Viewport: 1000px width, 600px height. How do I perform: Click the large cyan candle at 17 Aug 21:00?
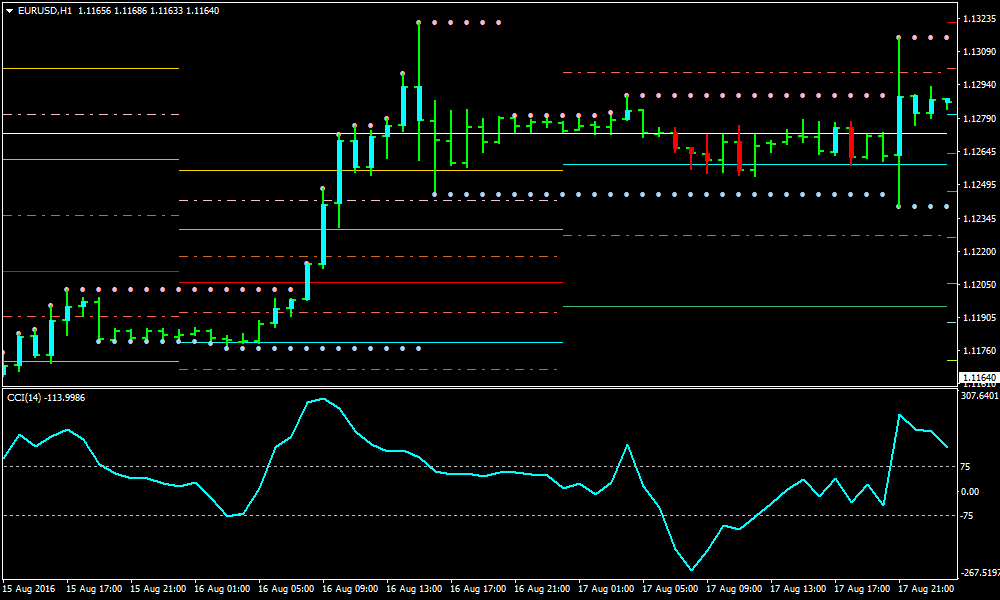coord(900,125)
